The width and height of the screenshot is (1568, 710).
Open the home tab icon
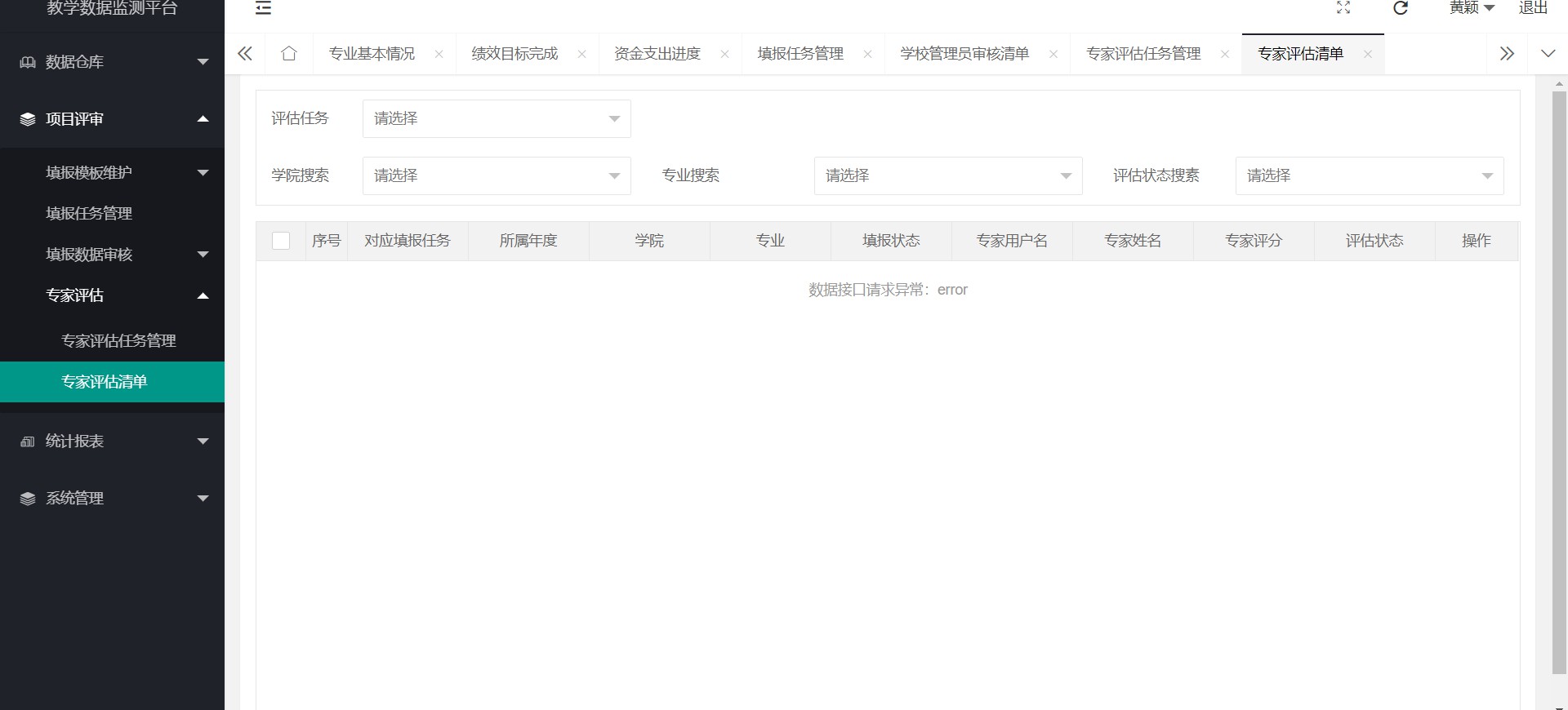coord(288,54)
